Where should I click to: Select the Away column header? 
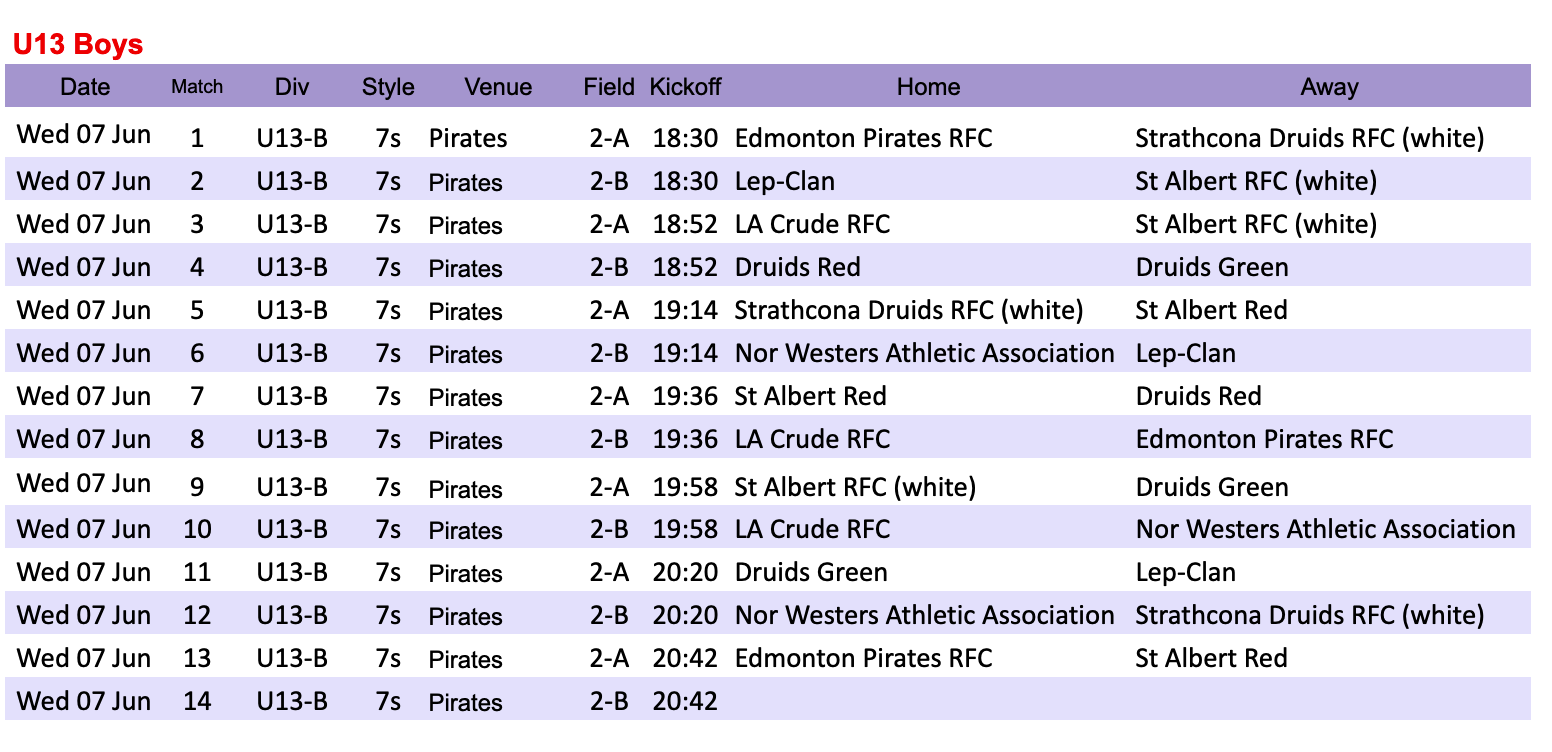coord(1329,87)
